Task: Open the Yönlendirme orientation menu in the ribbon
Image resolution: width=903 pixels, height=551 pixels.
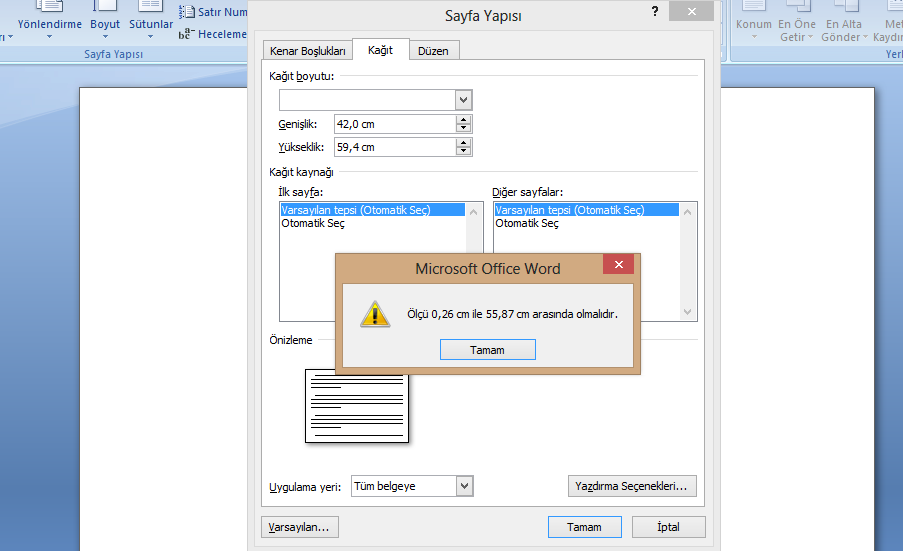Action: pos(49,30)
